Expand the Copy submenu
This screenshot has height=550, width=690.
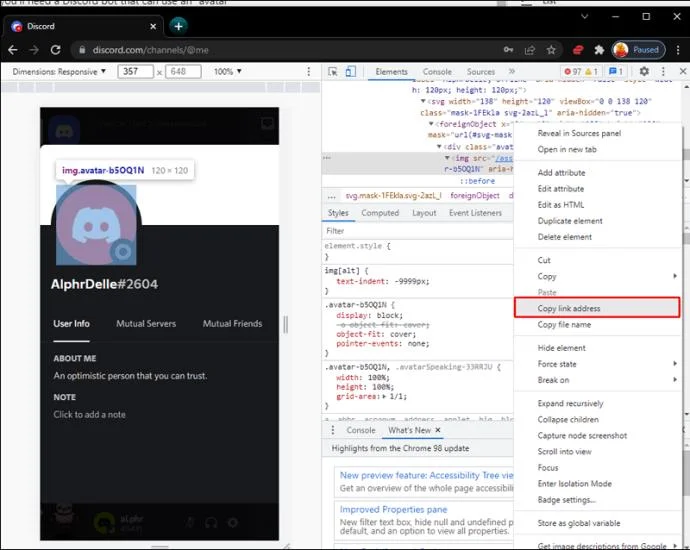(x=598, y=276)
